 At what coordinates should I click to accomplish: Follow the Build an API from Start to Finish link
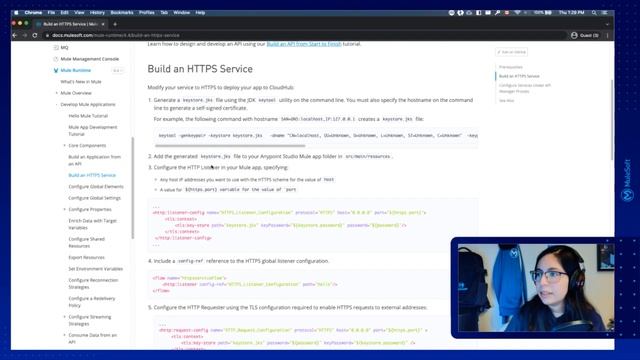pos(304,44)
